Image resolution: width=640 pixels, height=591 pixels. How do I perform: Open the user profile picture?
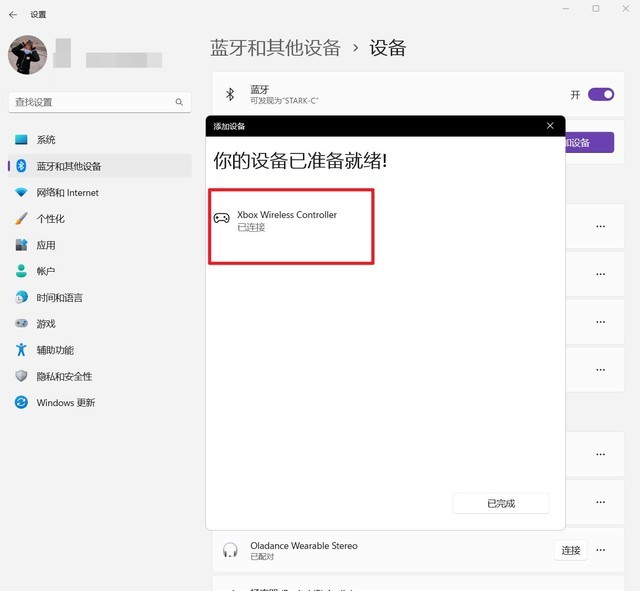[x=28, y=55]
